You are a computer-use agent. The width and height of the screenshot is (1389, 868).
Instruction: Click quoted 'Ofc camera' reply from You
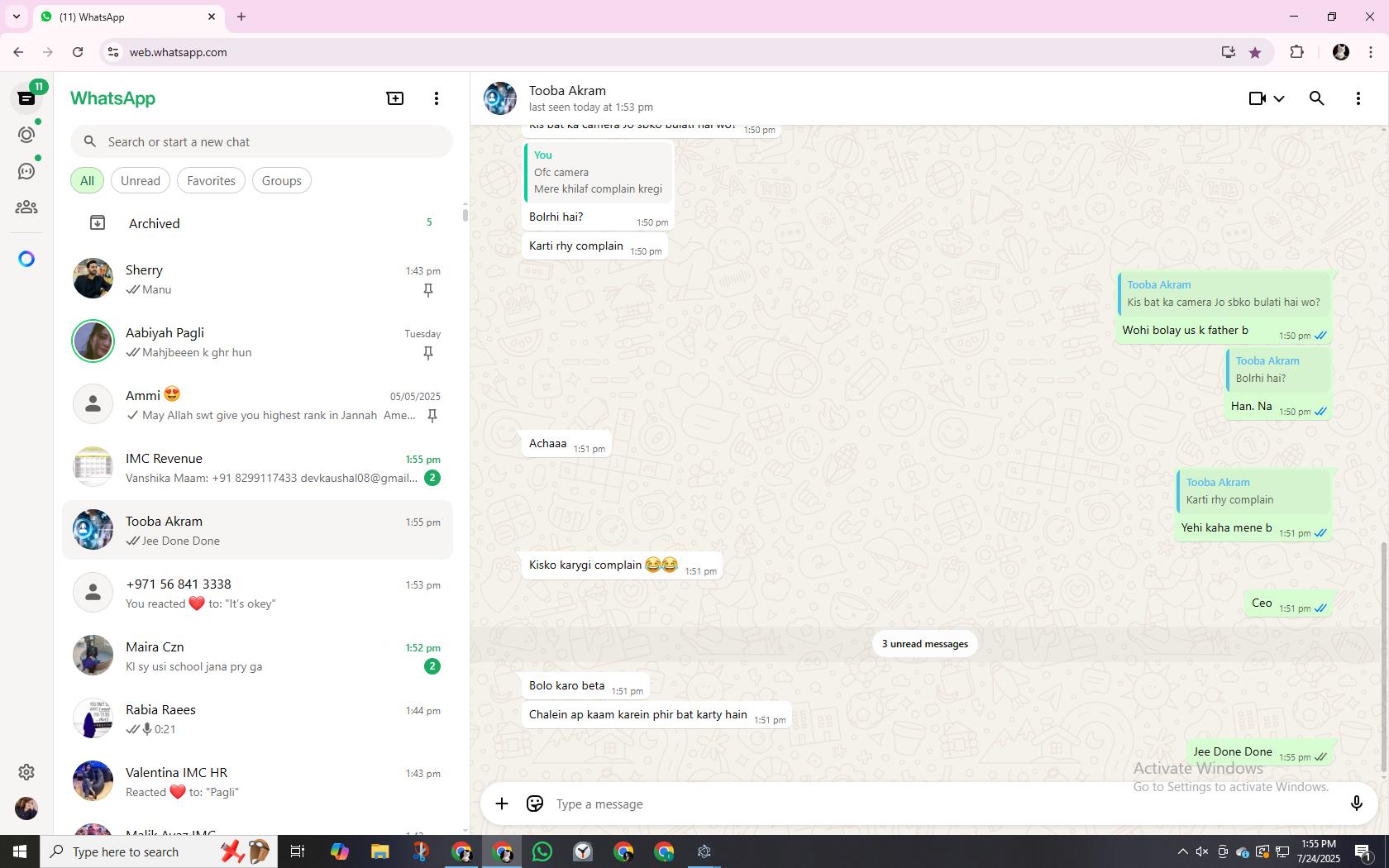599,172
